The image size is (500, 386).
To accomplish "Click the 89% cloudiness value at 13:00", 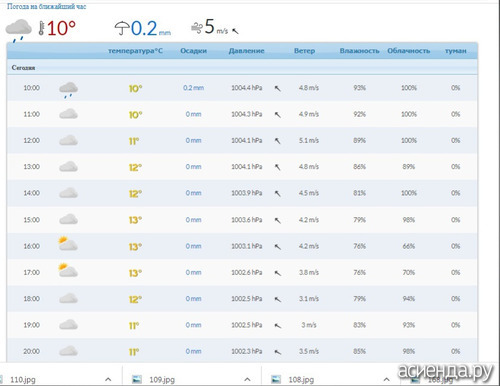I will (409, 167).
